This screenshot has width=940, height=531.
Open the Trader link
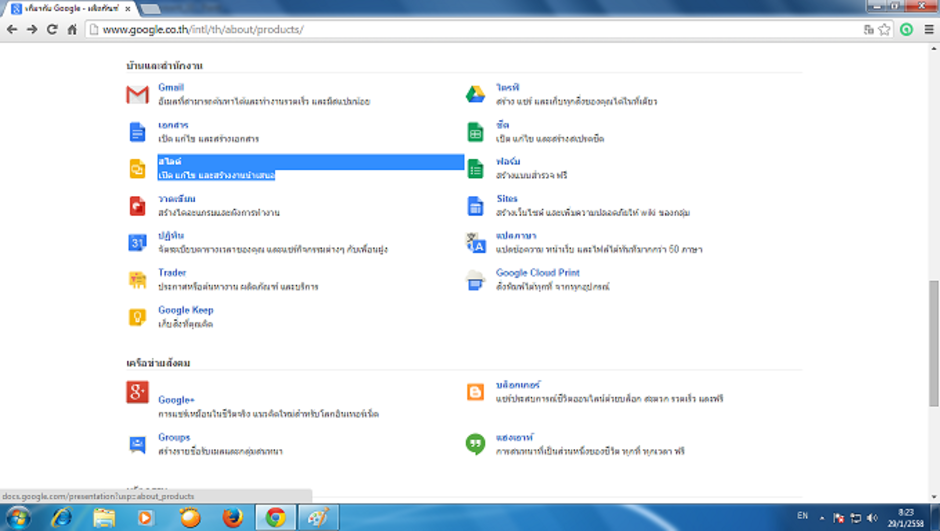click(x=172, y=273)
